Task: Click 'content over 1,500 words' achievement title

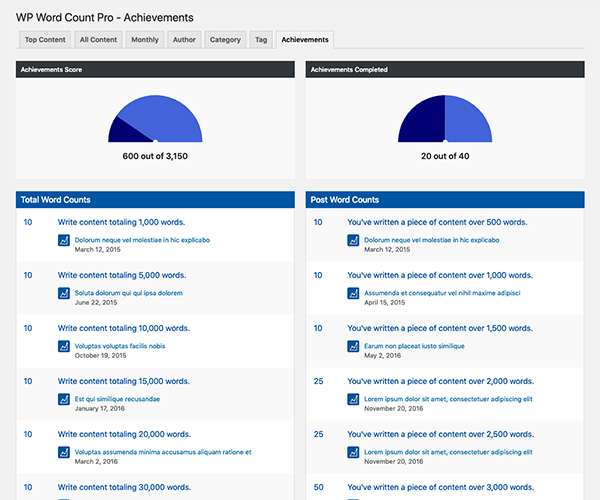Action: [440, 328]
